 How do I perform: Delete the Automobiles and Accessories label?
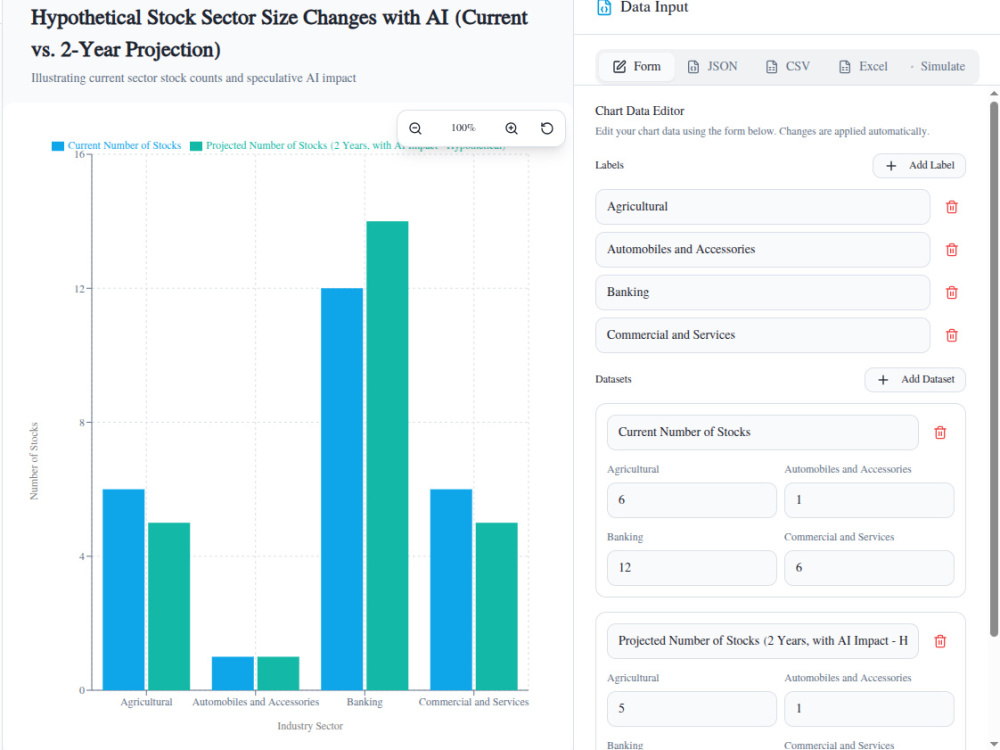952,249
